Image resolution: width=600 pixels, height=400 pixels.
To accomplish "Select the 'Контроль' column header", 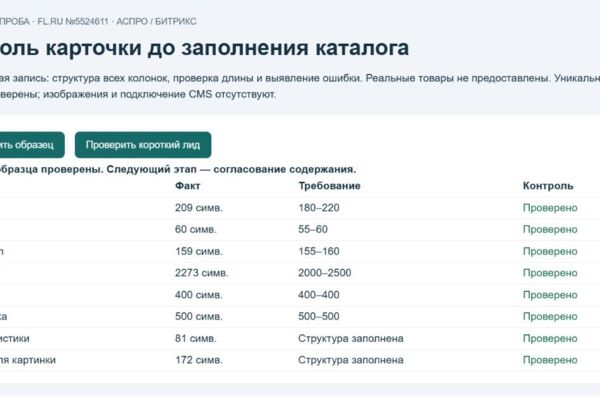I will pyautogui.click(x=548, y=186).
